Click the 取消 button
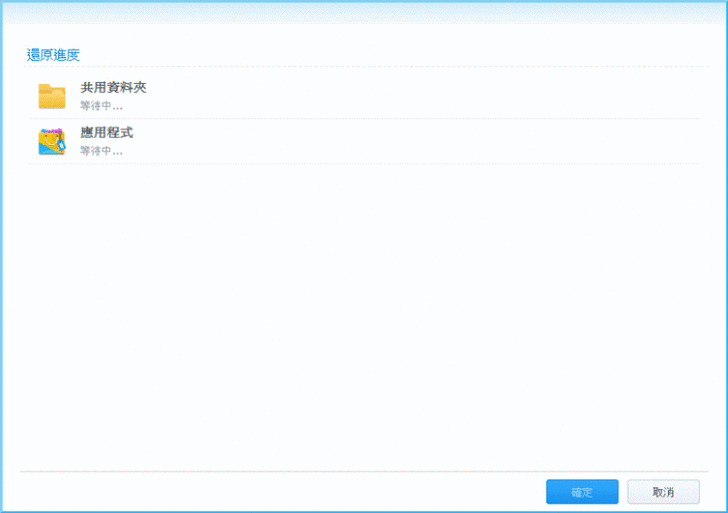728x513 pixels. point(663,492)
